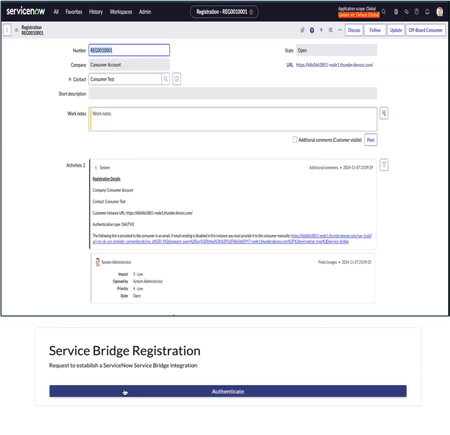Click the Contact field showing Consumer Test
The width and height of the screenshot is (450, 435).
[x=125, y=79]
